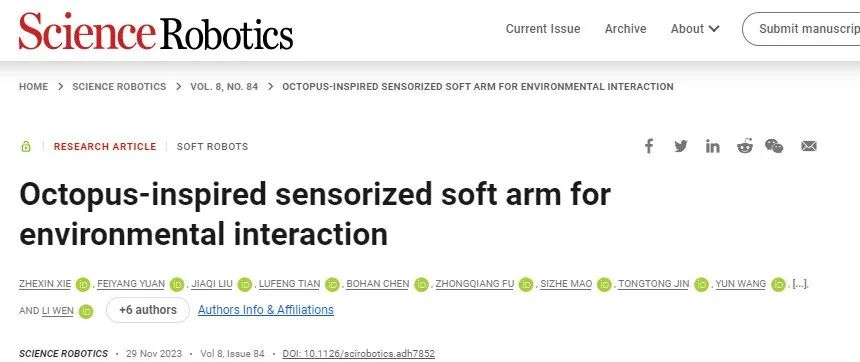Screen dimensions: 860x362
Task: Expand the +6 authors list
Action: tap(148, 310)
